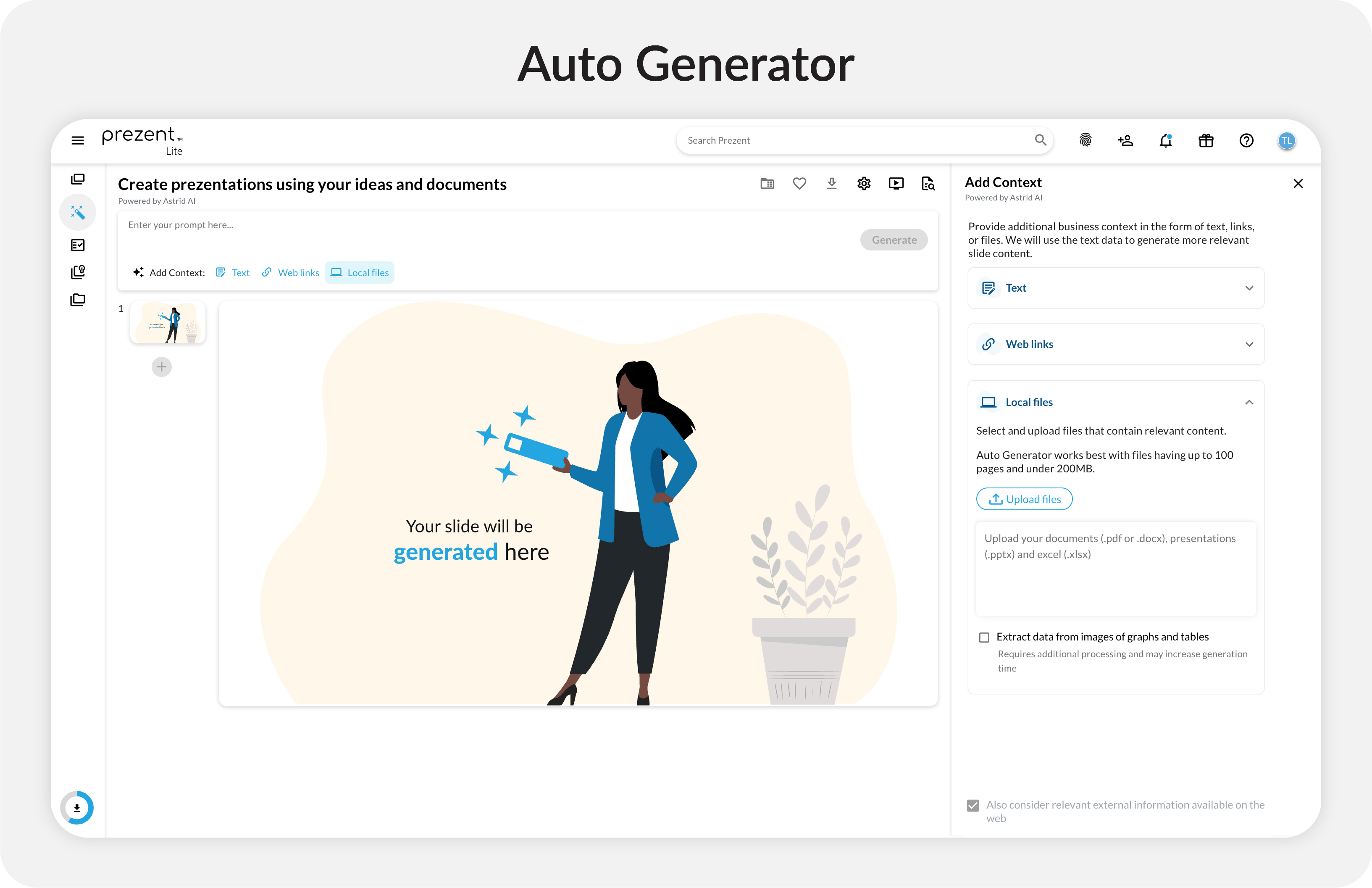Viewport: 1372px width, 888px height.
Task: Click the Web links section header label
Action: pyautogui.click(x=1029, y=344)
